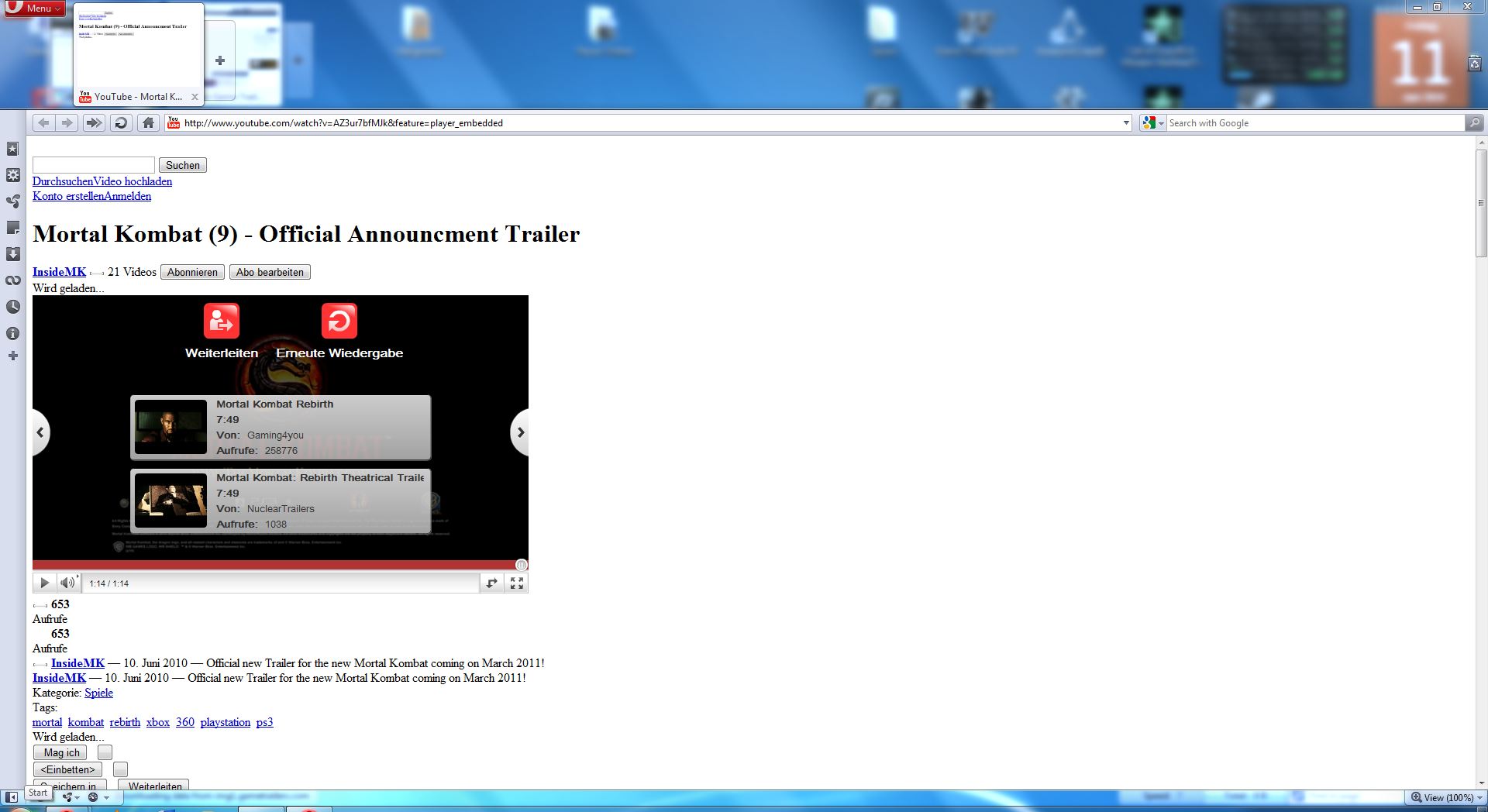Click the mortal tag link
The width and height of the screenshot is (1488, 812).
(x=47, y=722)
